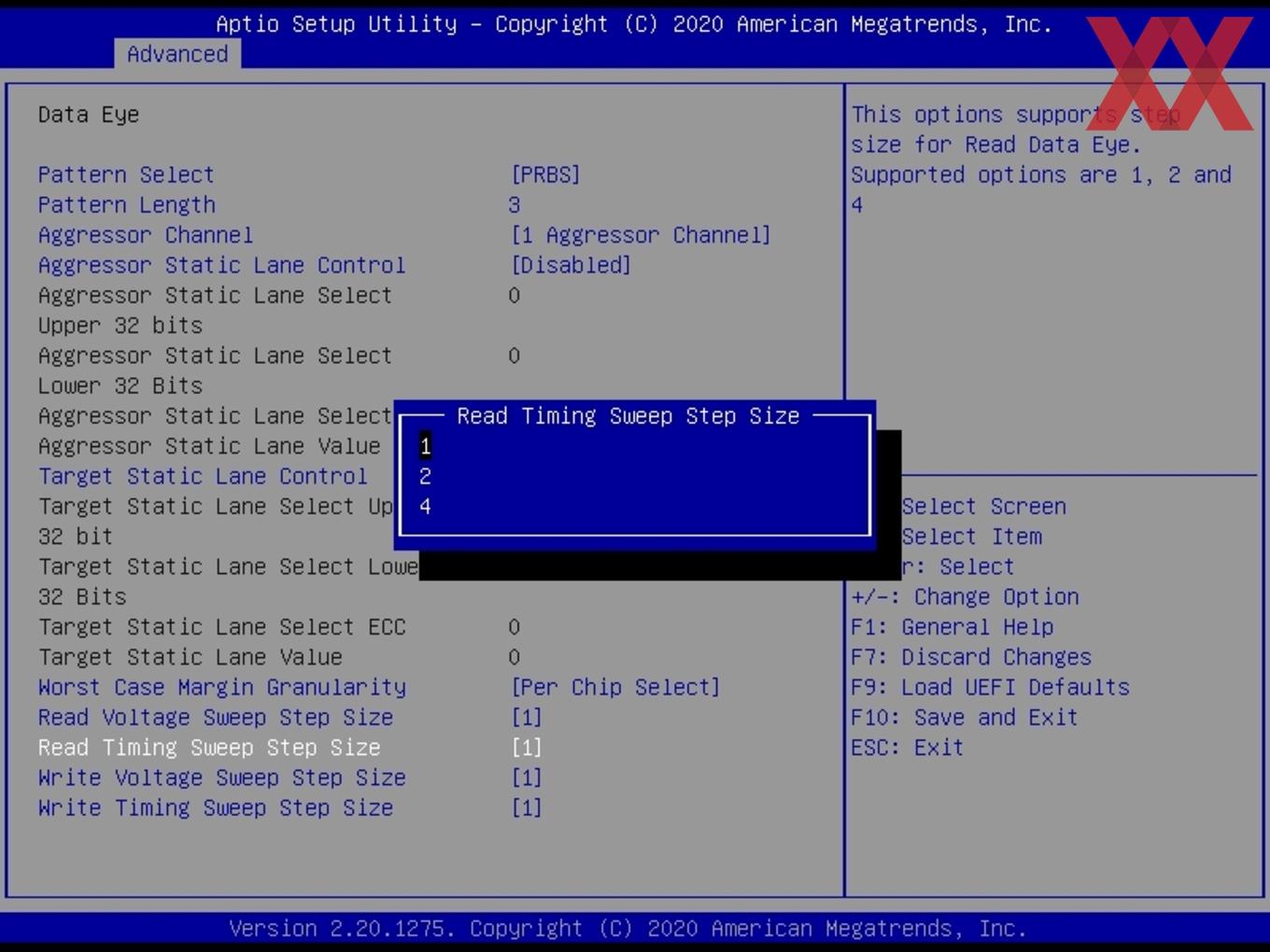Select Write Voltage Sweep Step Size setting
The image size is (1270, 952).
(222, 777)
